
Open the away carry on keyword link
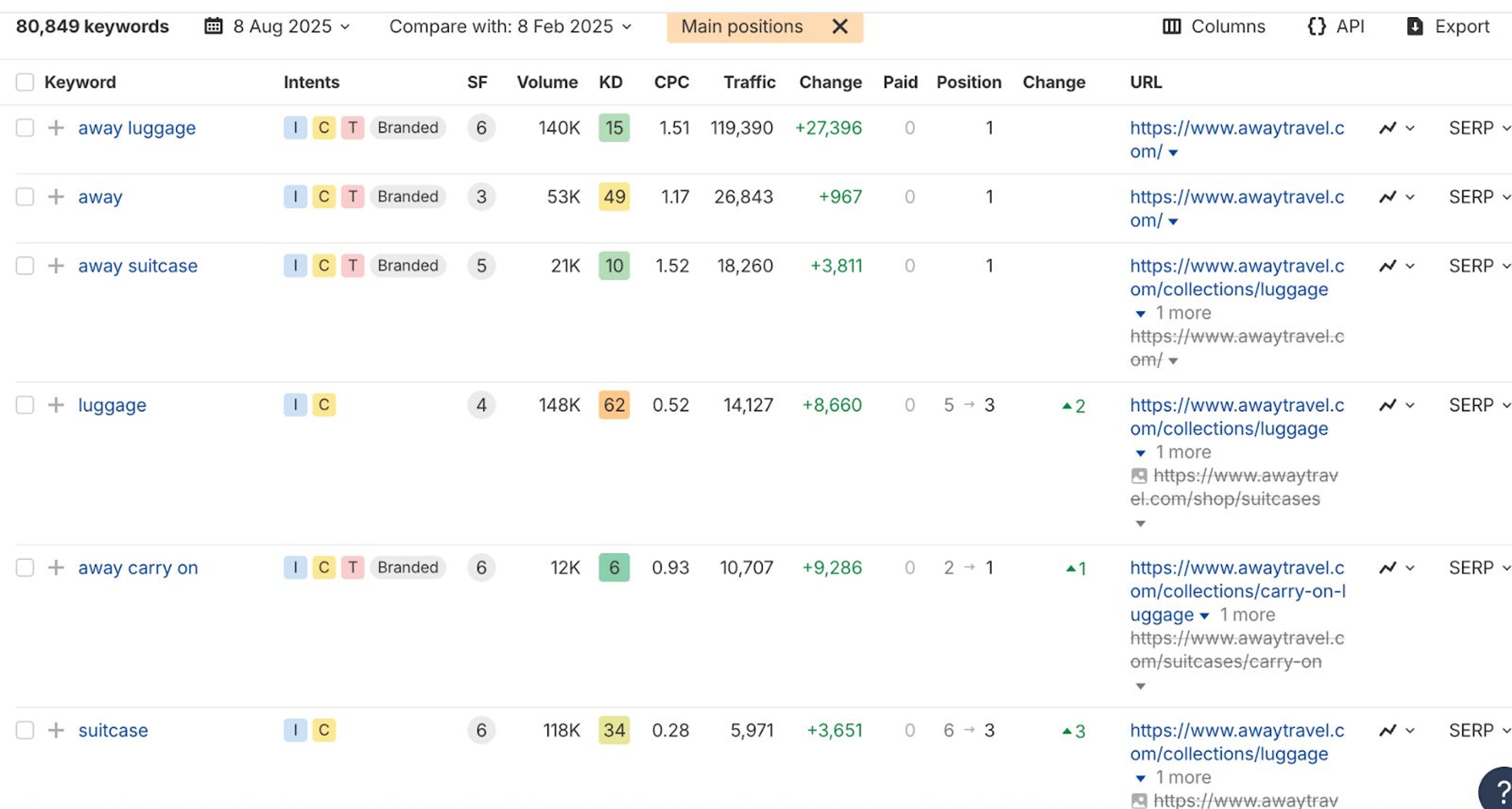[x=138, y=568]
